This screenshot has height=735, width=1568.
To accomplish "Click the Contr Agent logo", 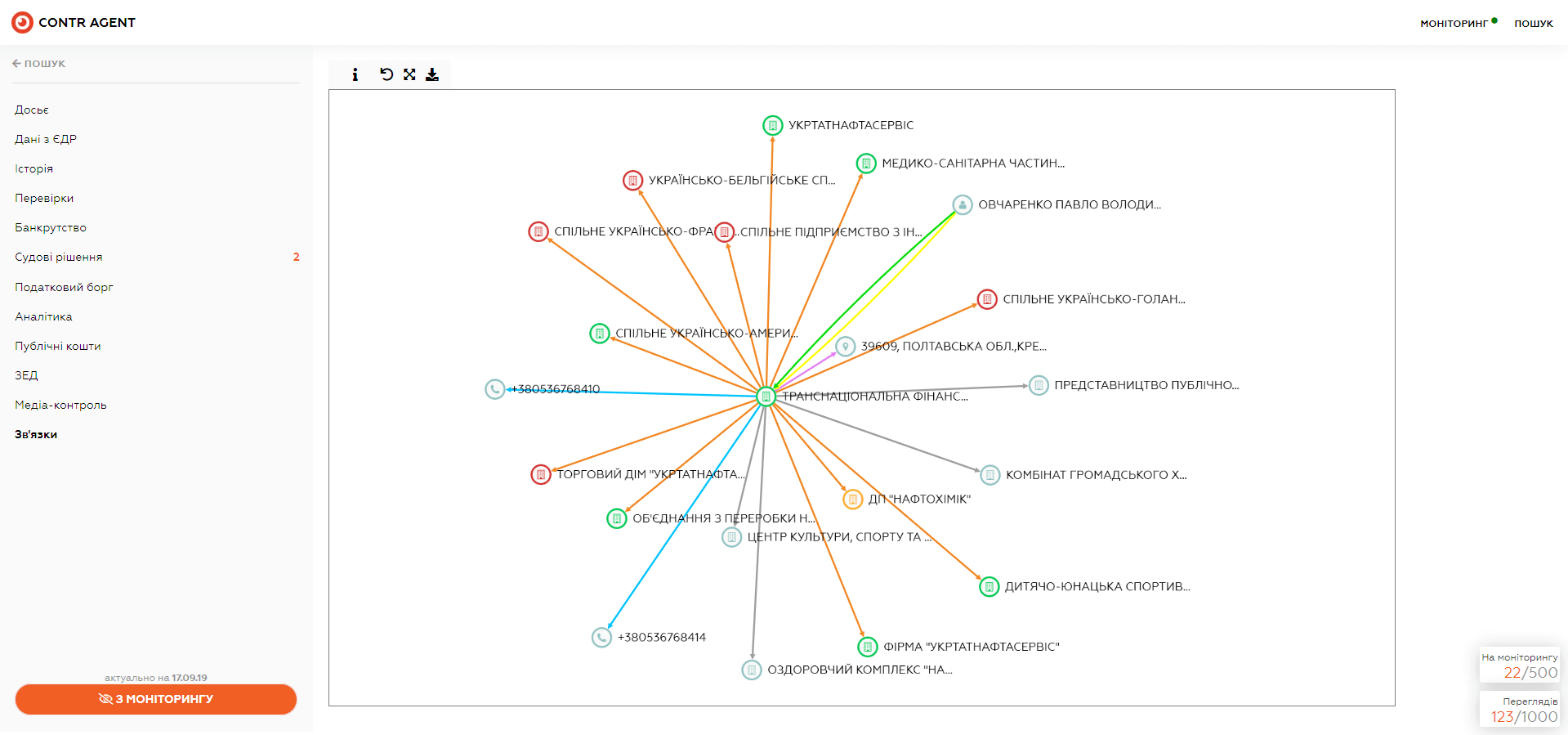I will click(x=74, y=22).
